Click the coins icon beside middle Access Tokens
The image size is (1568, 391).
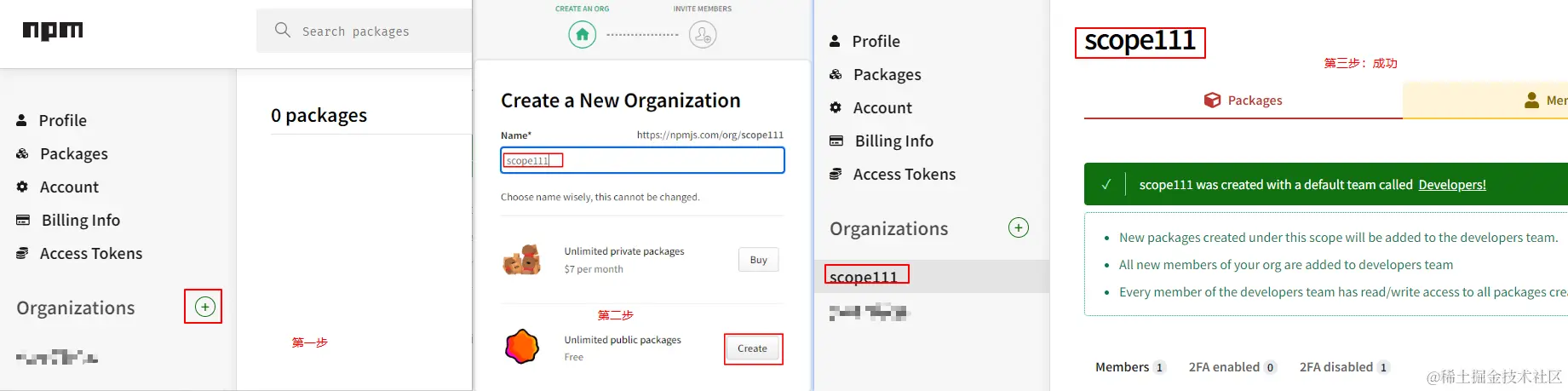pos(836,174)
